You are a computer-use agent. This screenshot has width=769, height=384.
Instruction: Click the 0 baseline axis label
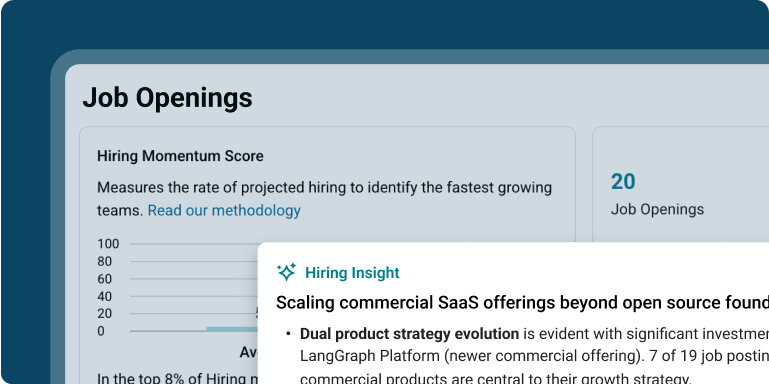(x=101, y=331)
